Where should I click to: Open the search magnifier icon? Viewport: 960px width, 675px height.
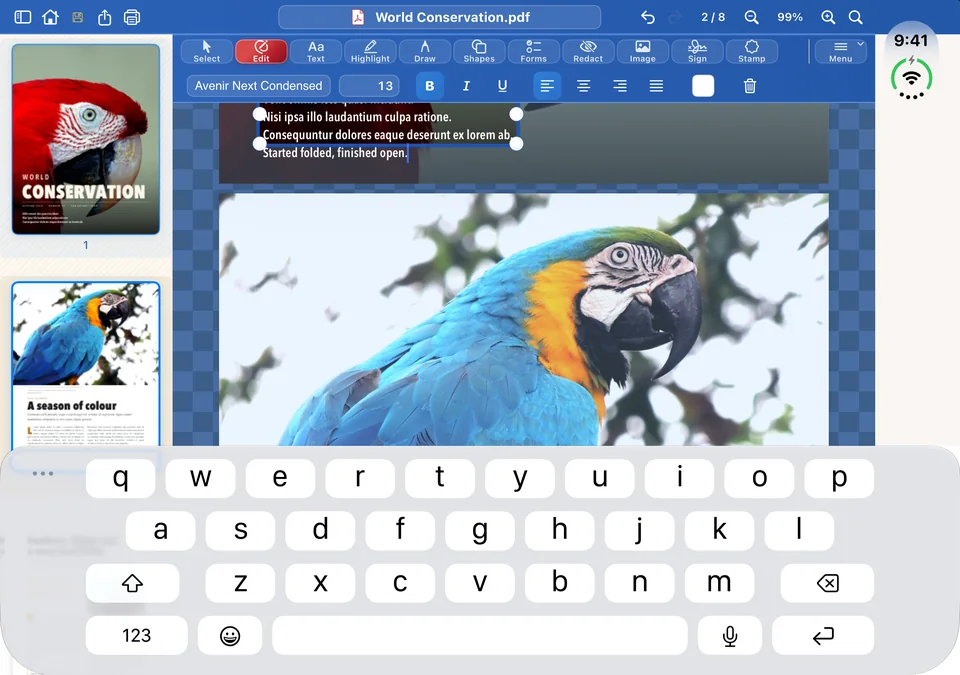coord(855,17)
